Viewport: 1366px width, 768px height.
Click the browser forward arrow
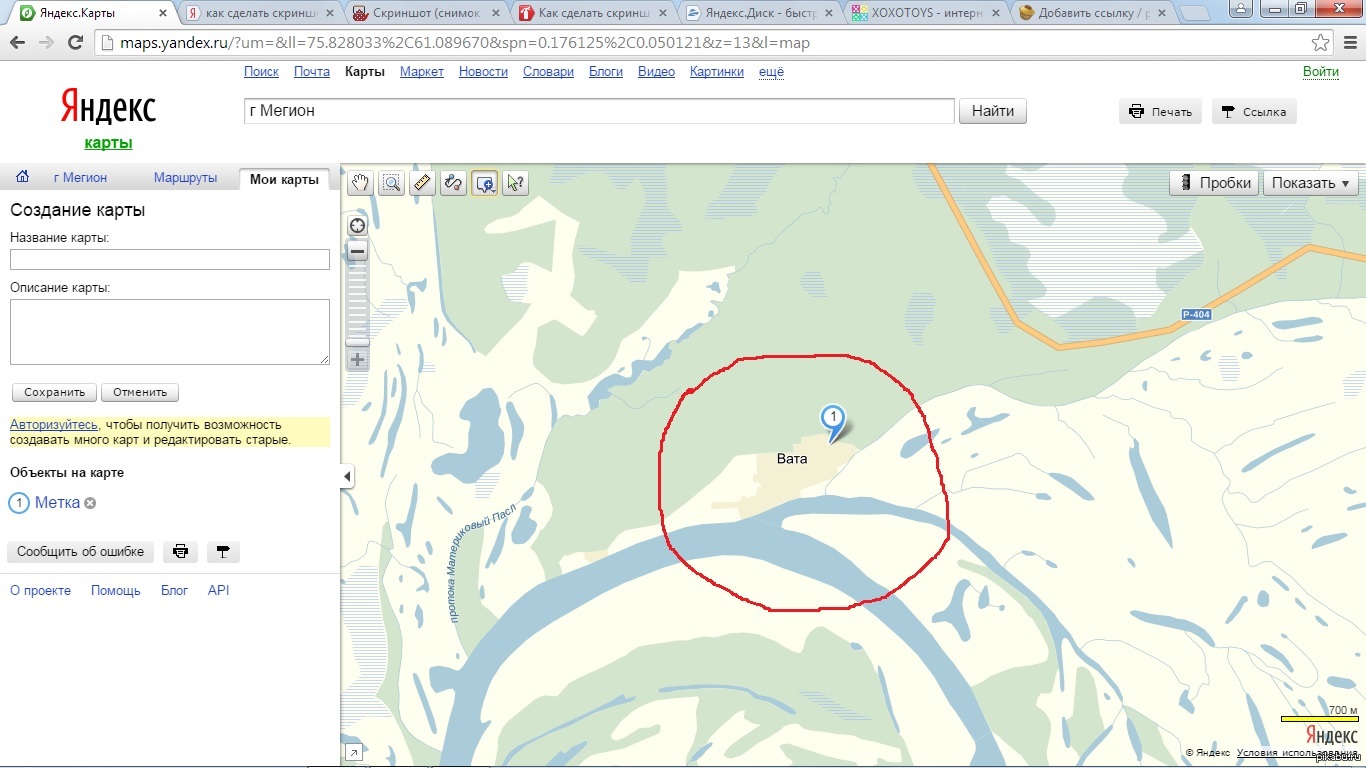(46, 43)
